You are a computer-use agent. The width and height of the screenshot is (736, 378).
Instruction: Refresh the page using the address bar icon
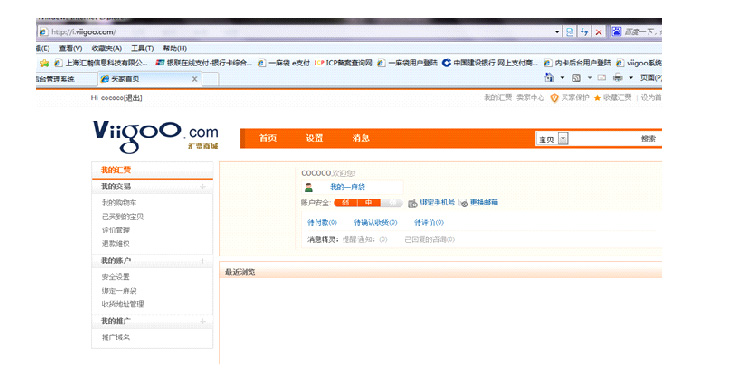(584, 32)
